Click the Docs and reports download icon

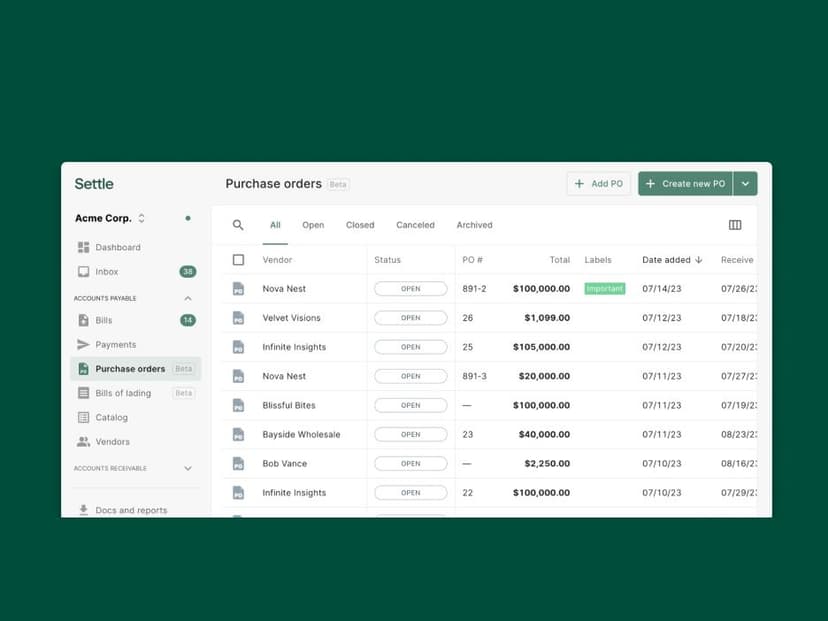[x=84, y=510]
